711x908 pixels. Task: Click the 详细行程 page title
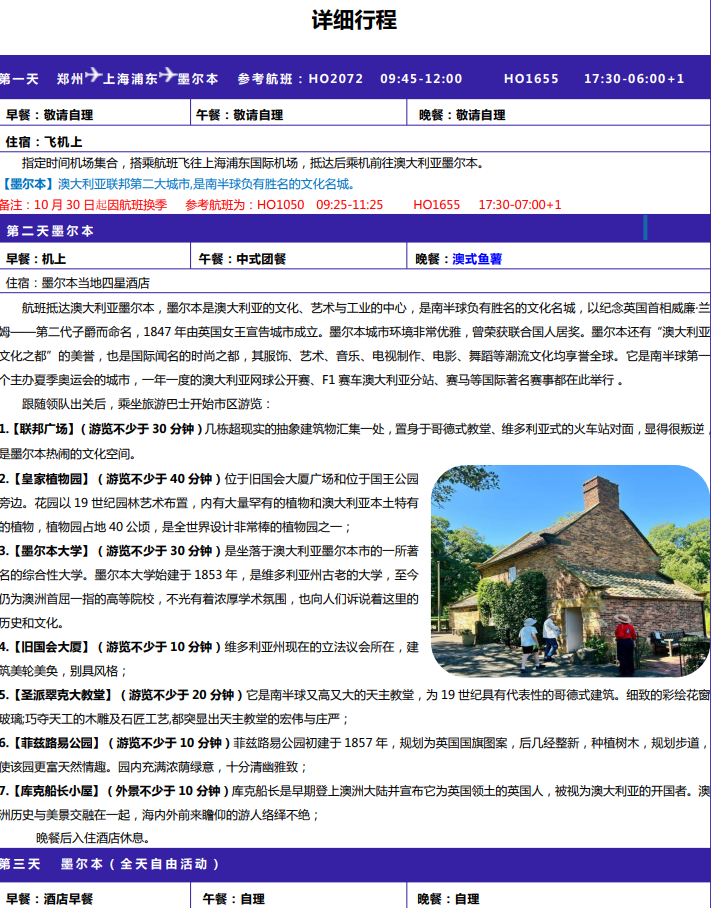click(354, 20)
